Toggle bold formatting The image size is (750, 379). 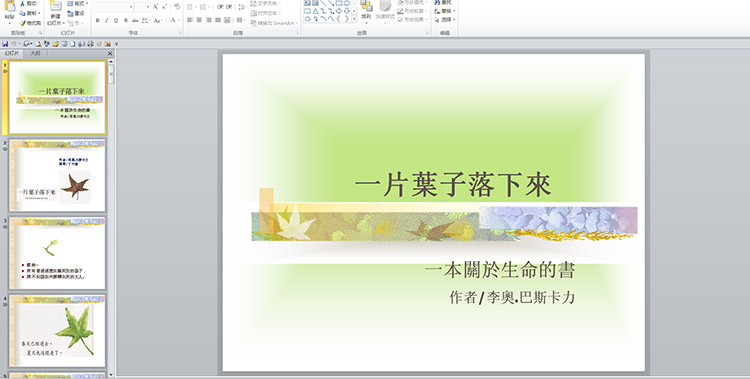pyautogui.click(x=98, y=21)
